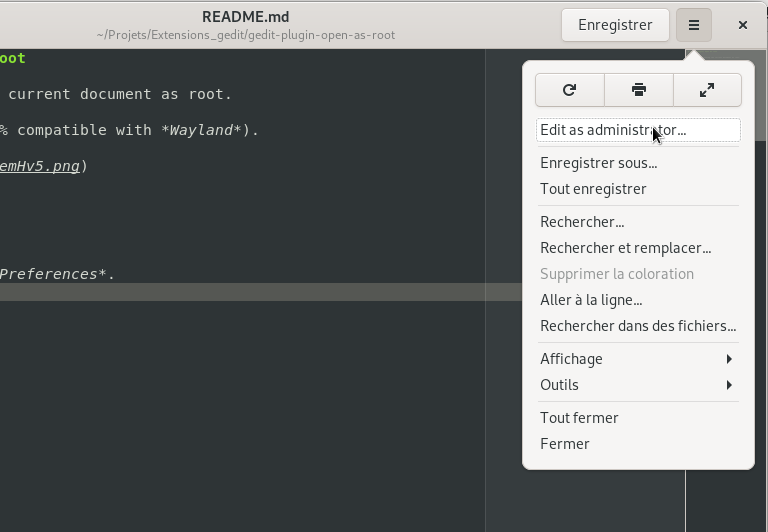
Task: Expand the Affichage submenu arrow
Action: [729, 359]
